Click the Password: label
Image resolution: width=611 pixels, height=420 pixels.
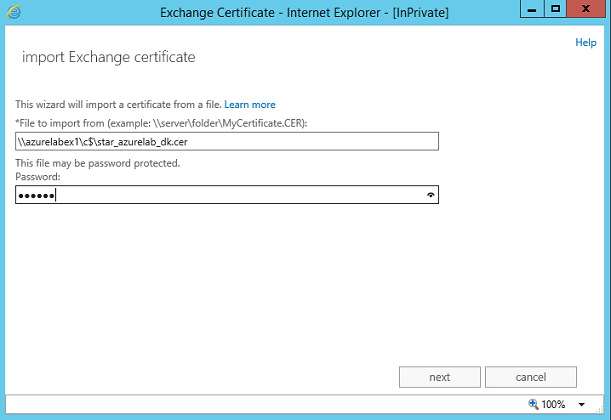coord(38,176)
